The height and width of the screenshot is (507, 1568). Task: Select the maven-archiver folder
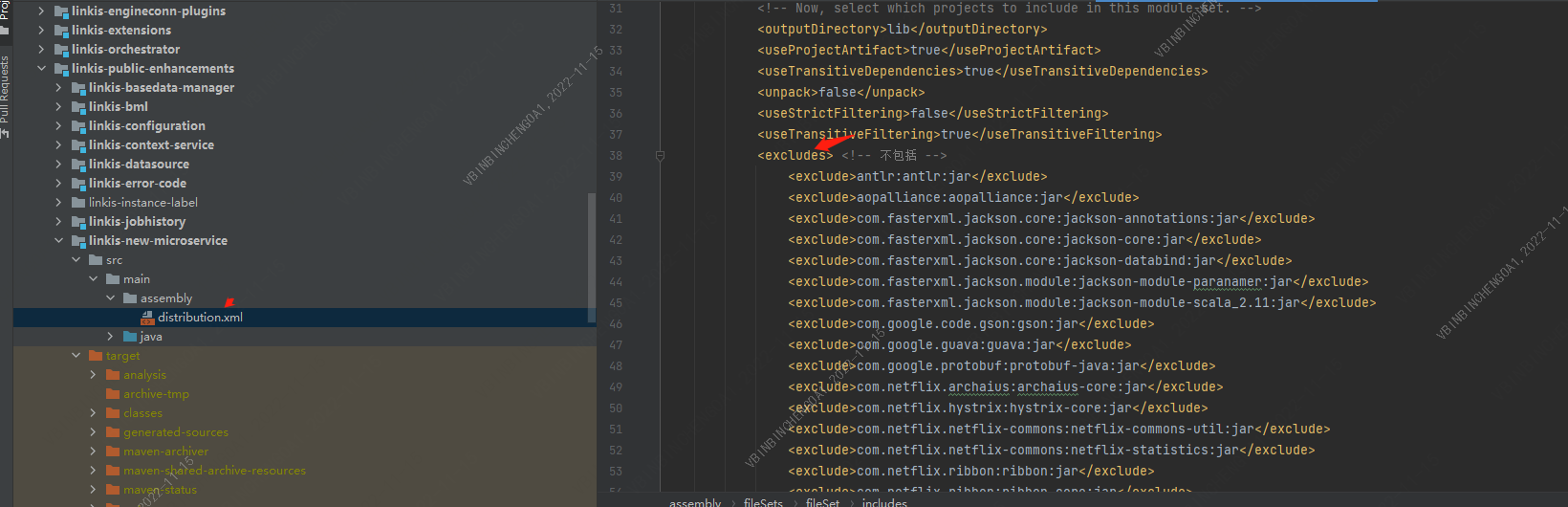(165, 452)
